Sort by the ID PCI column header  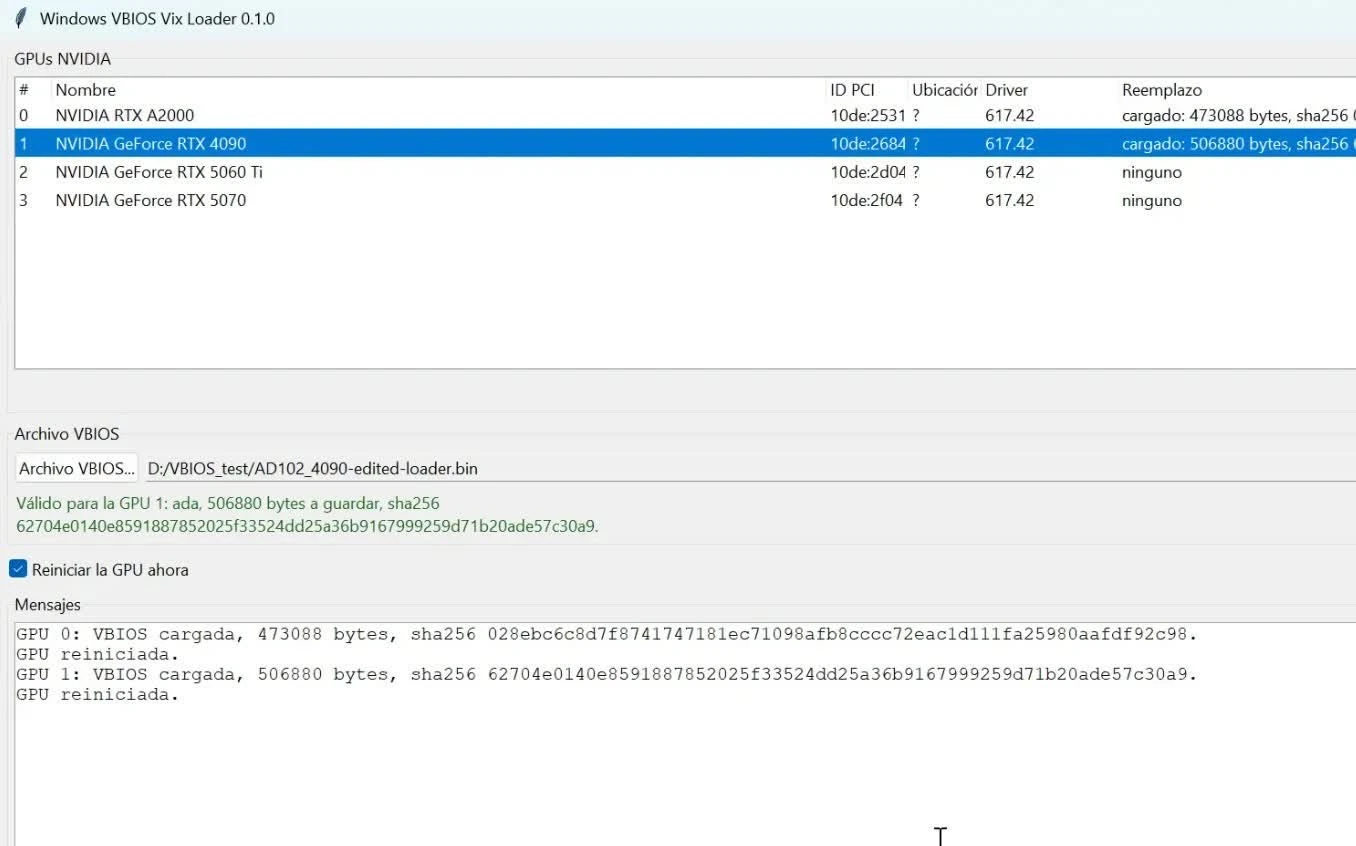tap(867, 90)
